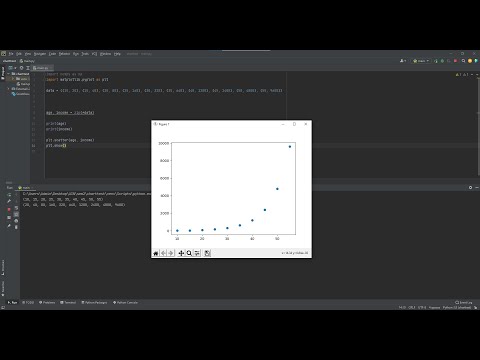The height and width of the screenshot is (360, 480).
Task: Click the trash icon in Run panel
Action: (16, 227)
